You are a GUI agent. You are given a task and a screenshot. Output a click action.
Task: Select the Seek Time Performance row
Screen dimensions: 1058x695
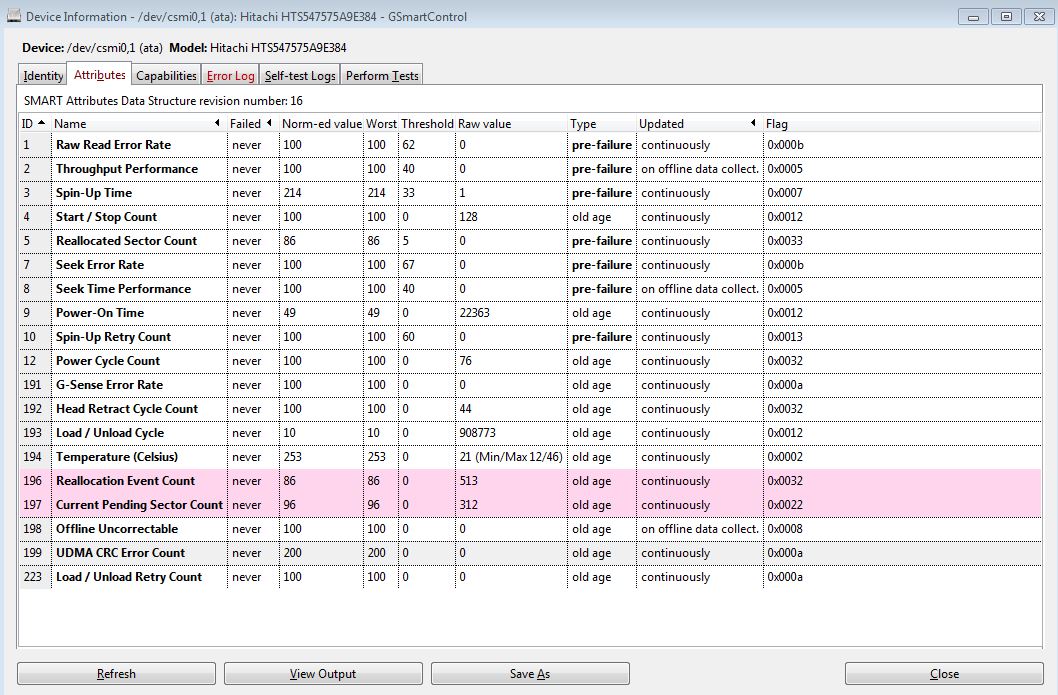(530, 289)
